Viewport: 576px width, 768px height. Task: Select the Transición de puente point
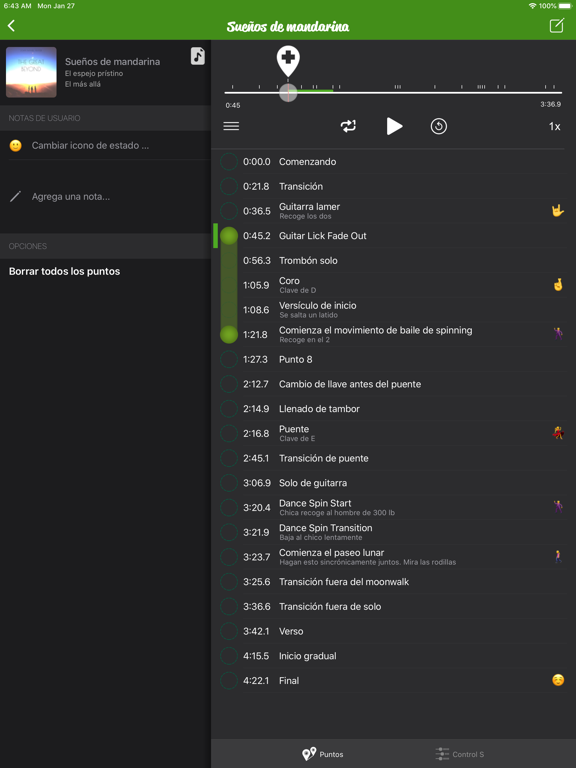[x=393, y=458]
